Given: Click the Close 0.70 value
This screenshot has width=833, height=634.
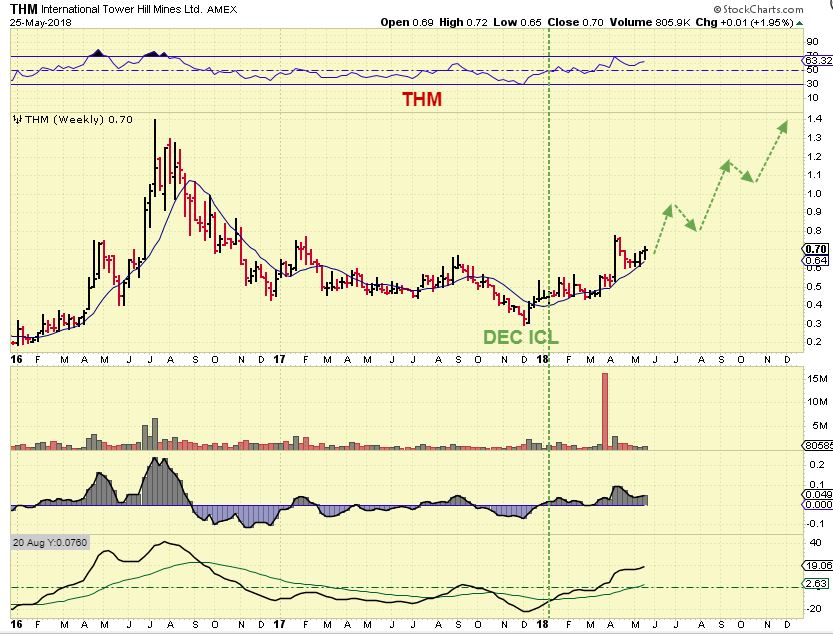Looking at the screenshot, I should (x=575, y=22).
